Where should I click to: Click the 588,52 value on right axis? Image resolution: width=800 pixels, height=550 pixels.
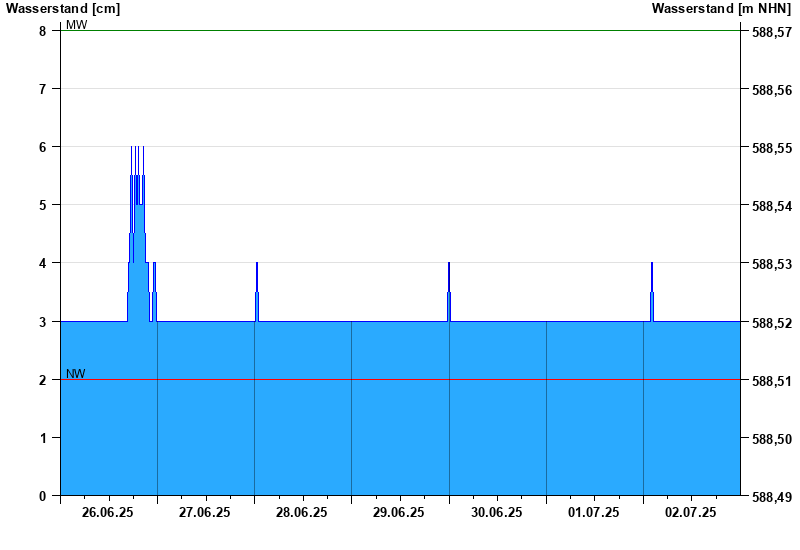tap(771, 323)
